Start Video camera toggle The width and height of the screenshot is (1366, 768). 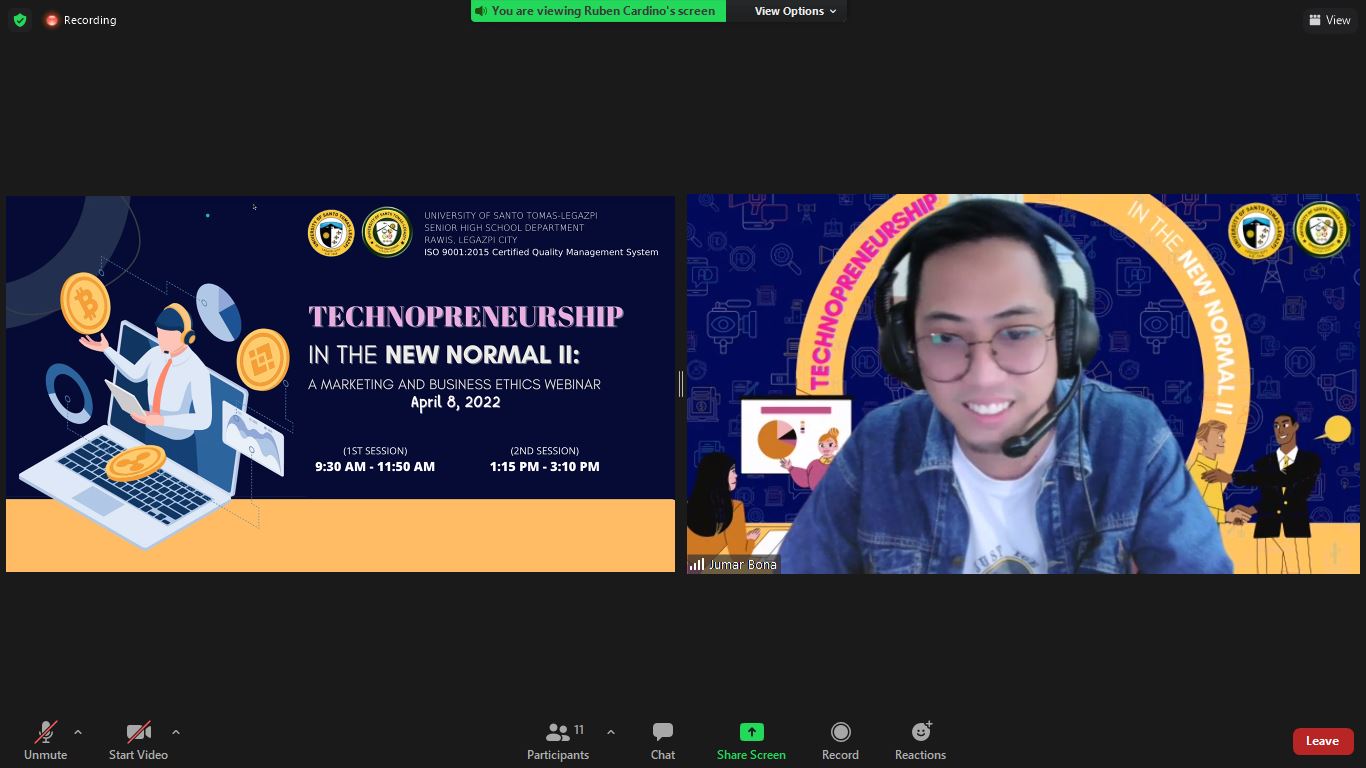[138, 741]
